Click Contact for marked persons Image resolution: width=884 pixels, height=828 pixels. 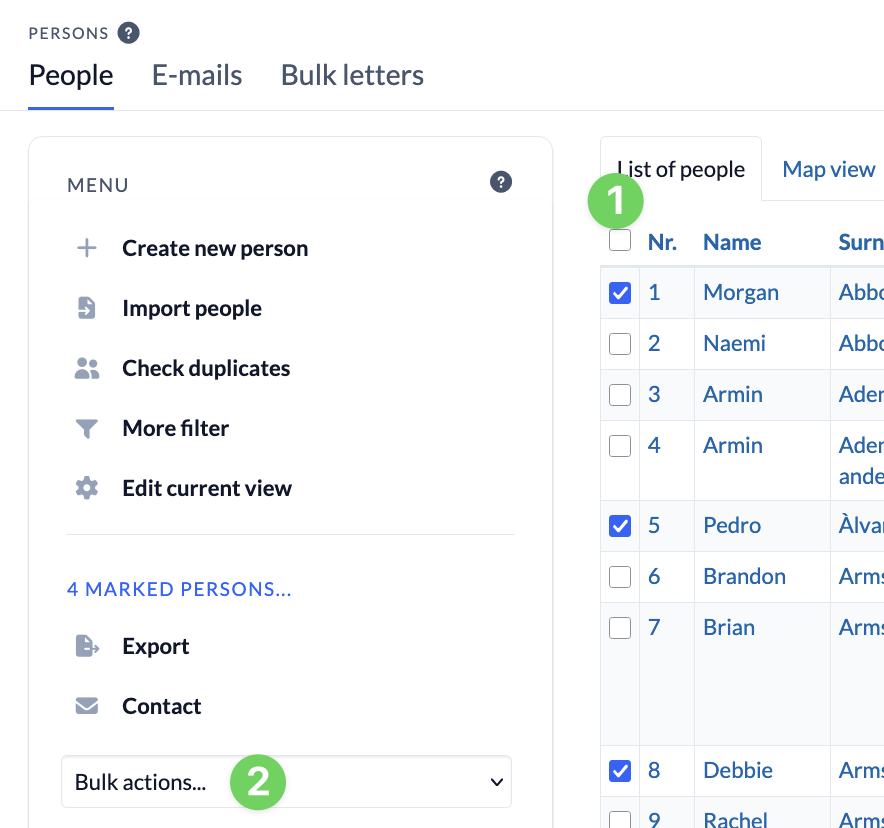(161, 706)
